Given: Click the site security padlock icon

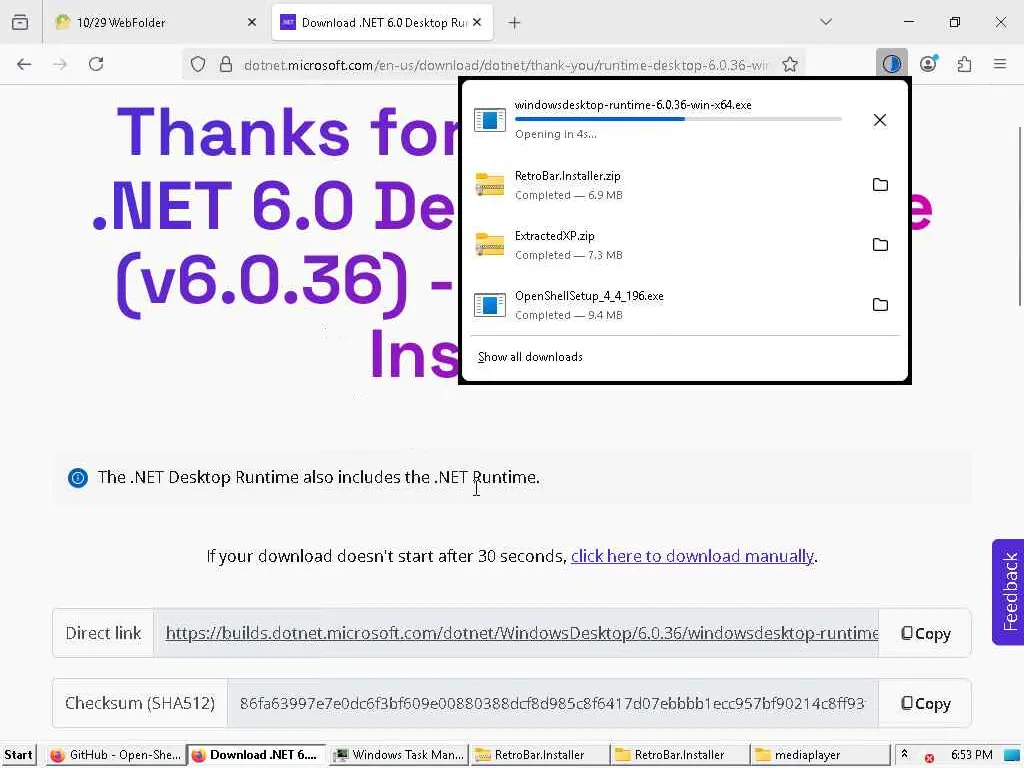Looking at the screenshot, I should point(226,64).
